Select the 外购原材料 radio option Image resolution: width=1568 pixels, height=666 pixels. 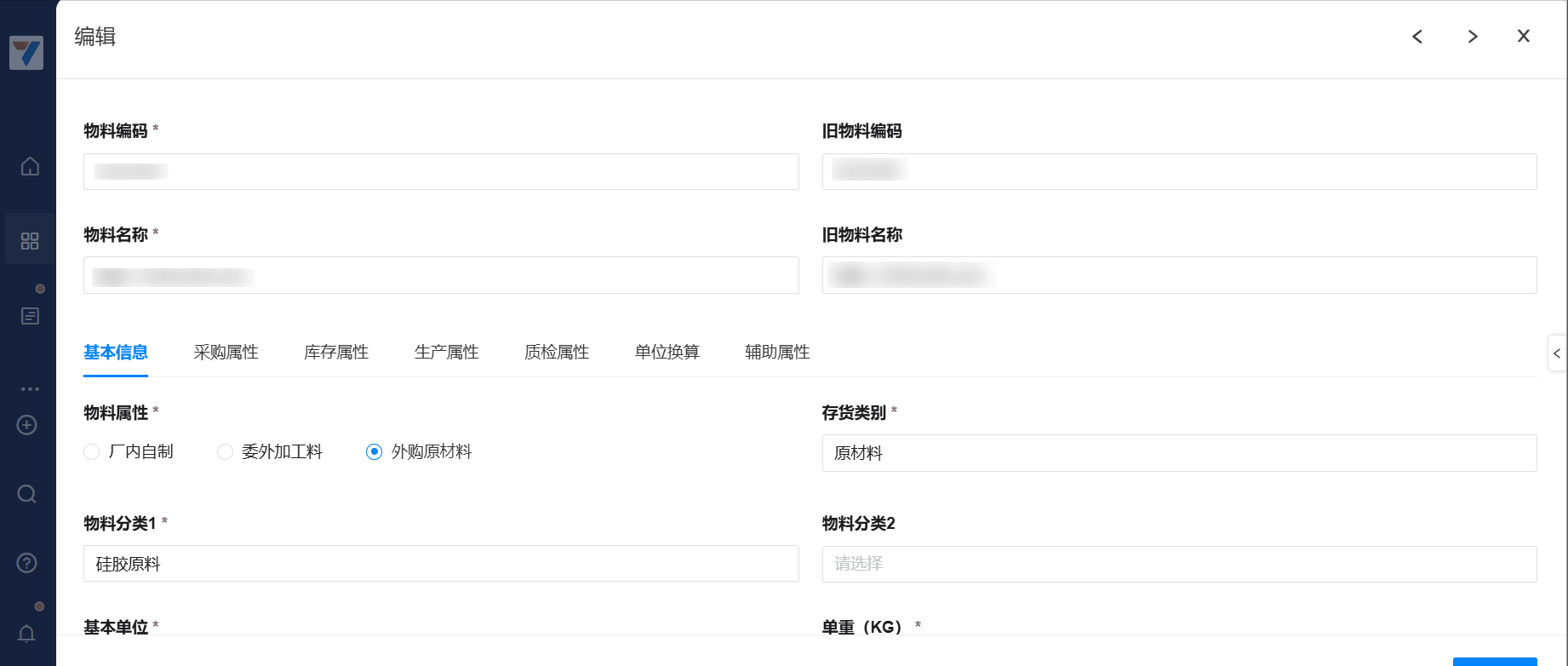[x=374, y=452]
